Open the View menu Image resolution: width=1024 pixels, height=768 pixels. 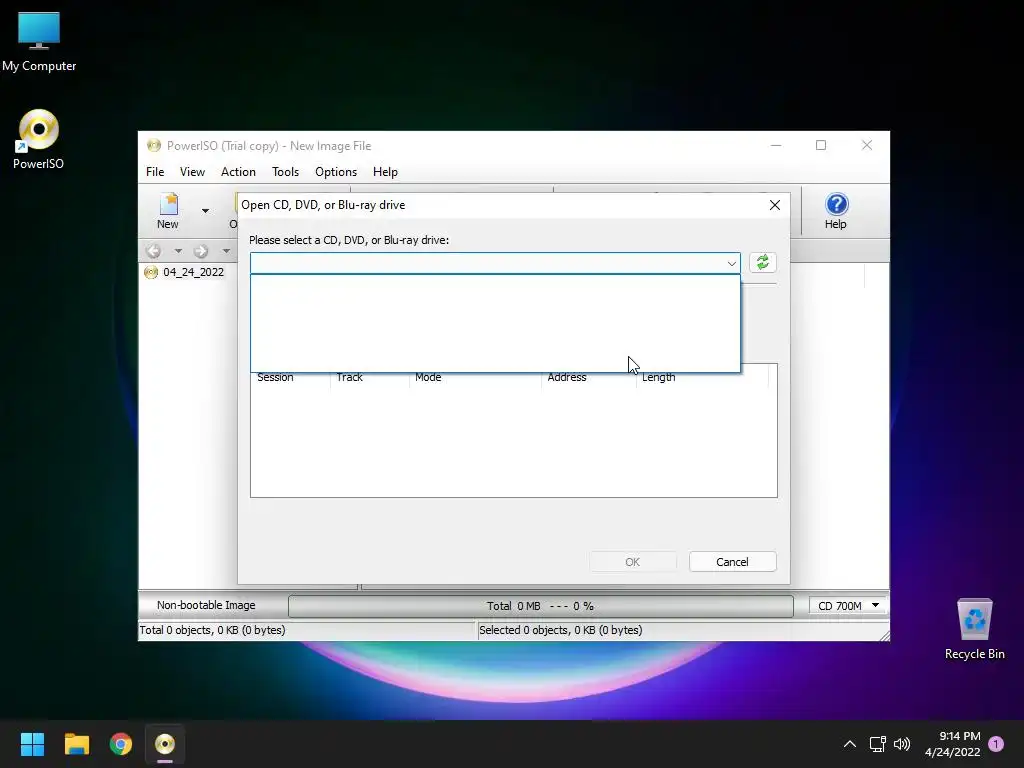[x=192, y=172]
